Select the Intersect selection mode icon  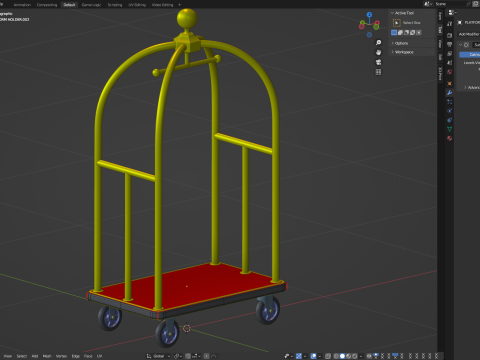pos(419,32)
